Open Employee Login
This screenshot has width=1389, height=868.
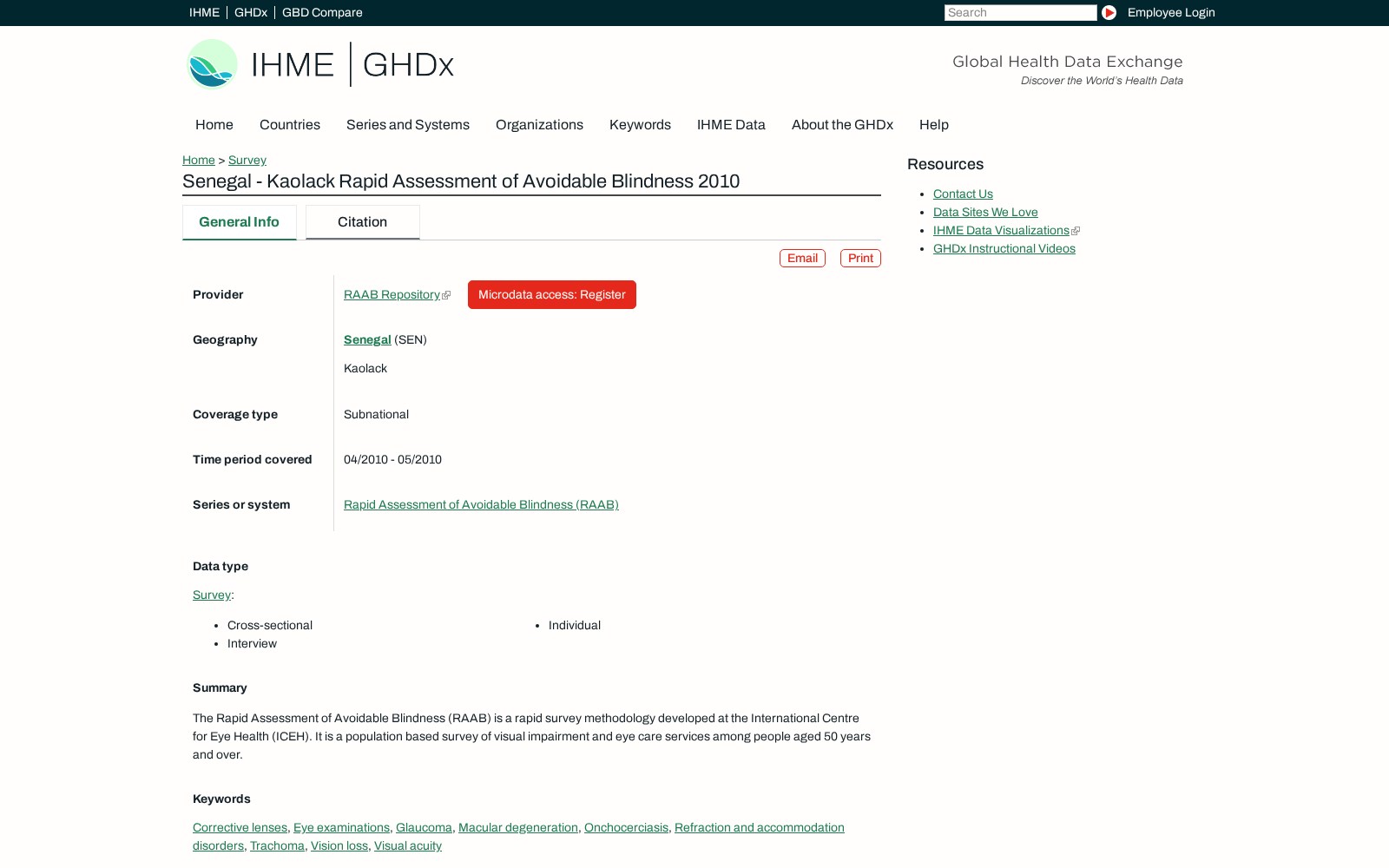pos(1171,13)
